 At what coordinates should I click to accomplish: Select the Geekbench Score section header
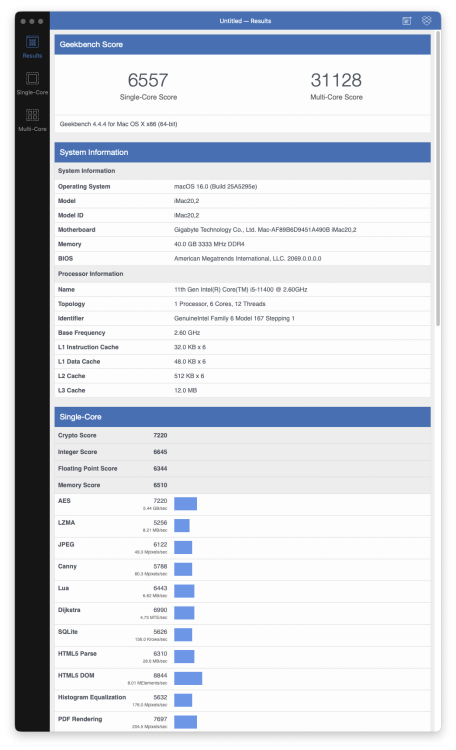click(243, 44)
